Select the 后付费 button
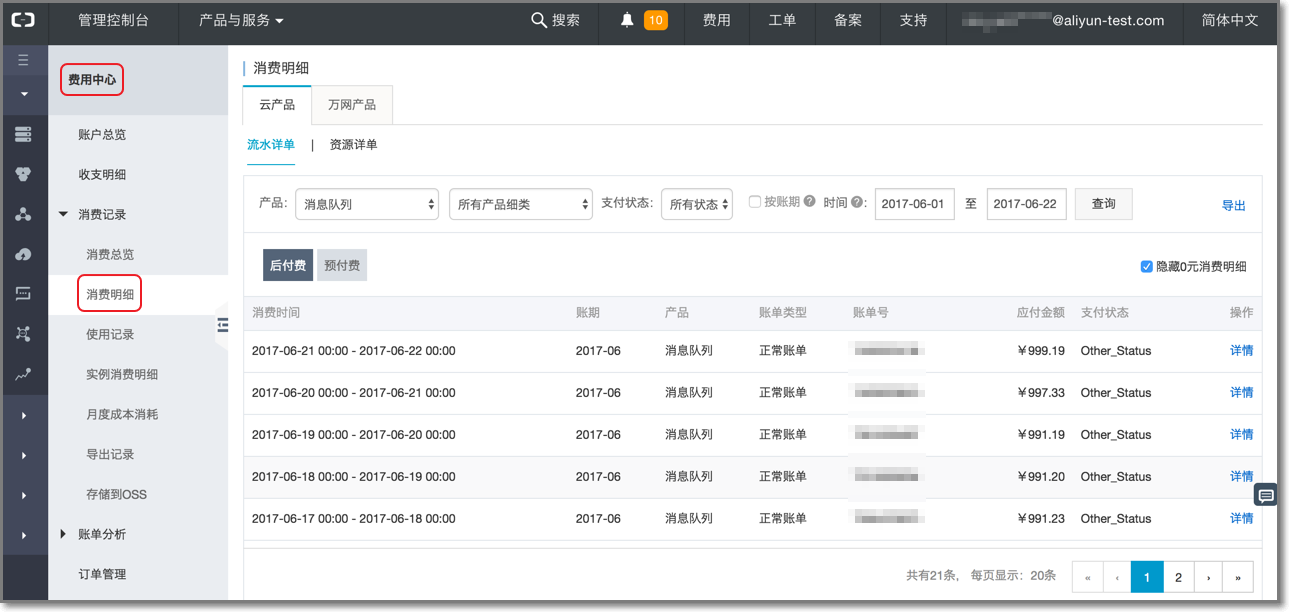 pos(288,266)
